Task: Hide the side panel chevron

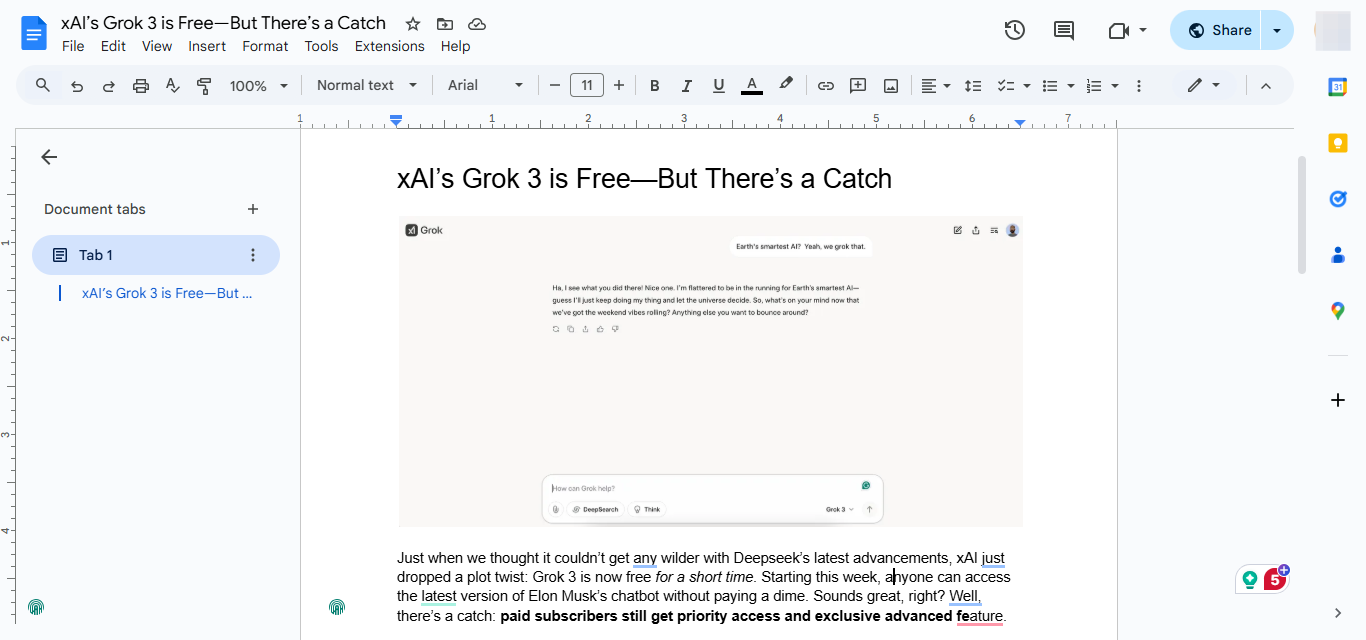Action: pyautogui.click(x=1338, y=613)
